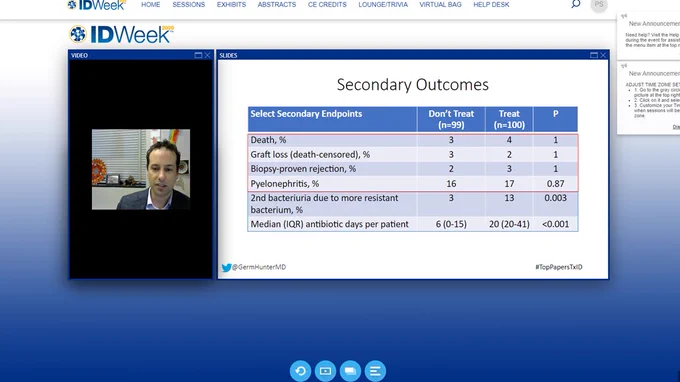Maximize the SLIDES panel
Screen dimensions: 680x382
594,55
